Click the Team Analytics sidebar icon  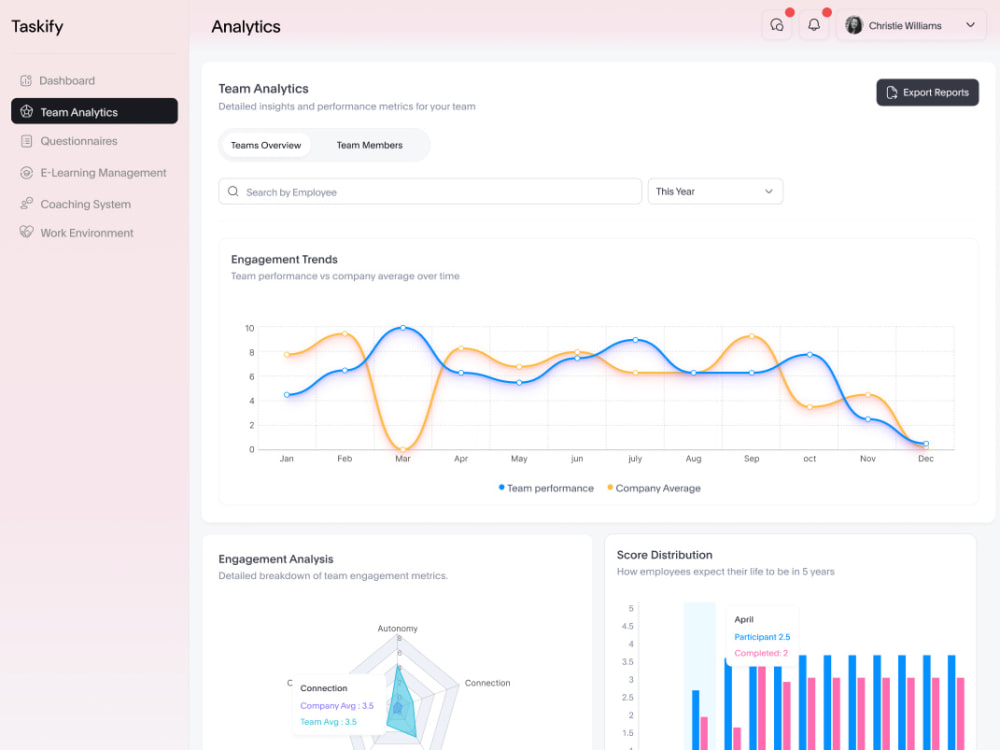(26, 112)
